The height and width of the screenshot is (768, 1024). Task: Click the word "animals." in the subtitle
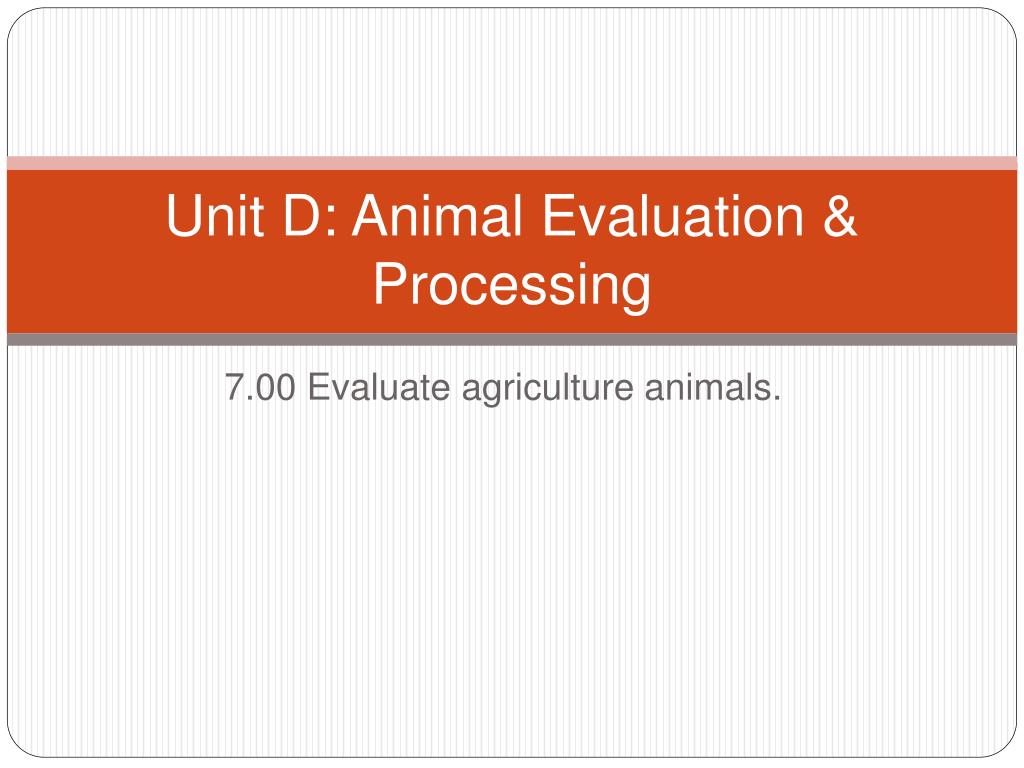(712, 387)
